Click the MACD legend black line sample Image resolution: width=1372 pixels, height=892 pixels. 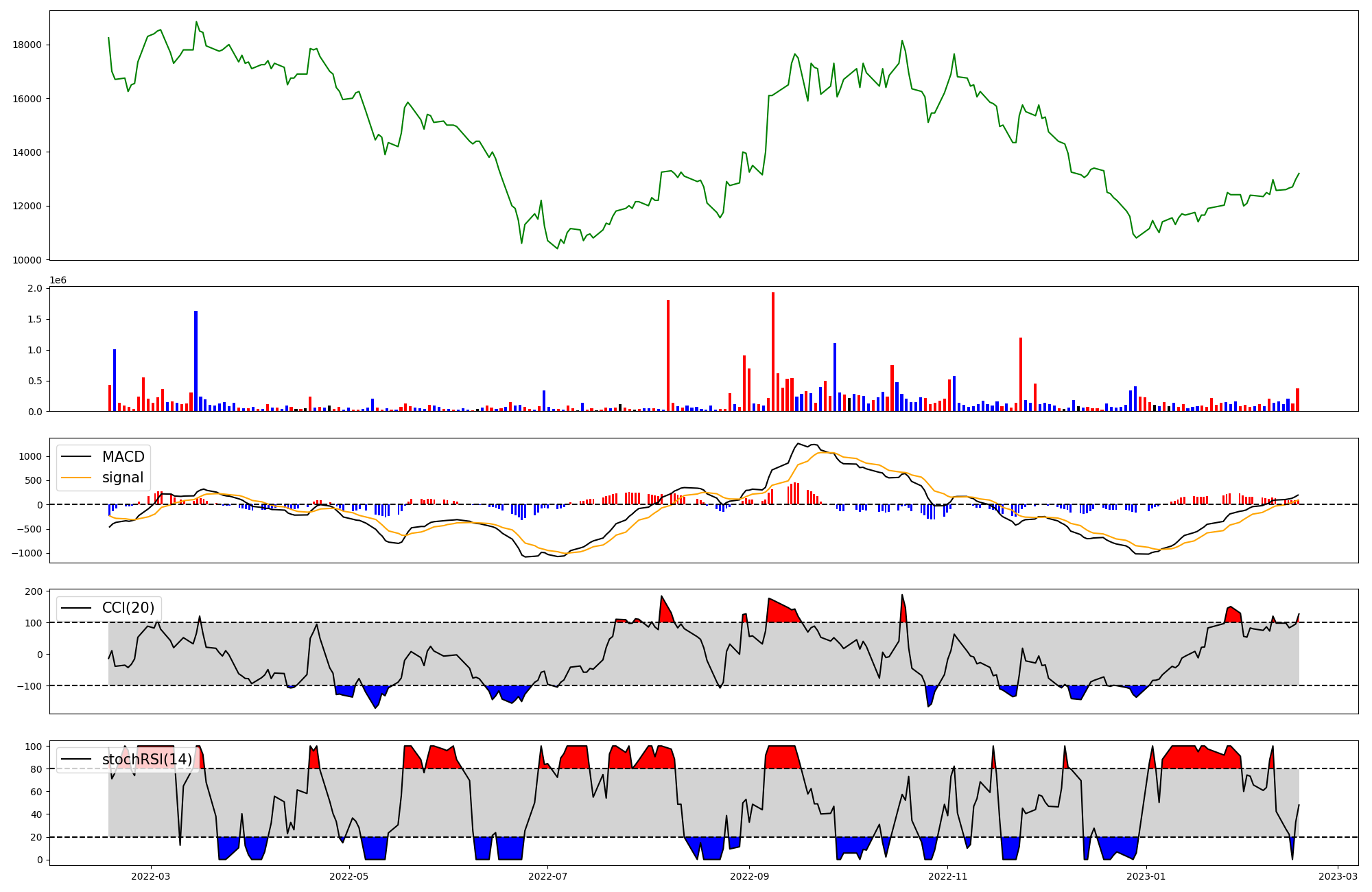76,457
